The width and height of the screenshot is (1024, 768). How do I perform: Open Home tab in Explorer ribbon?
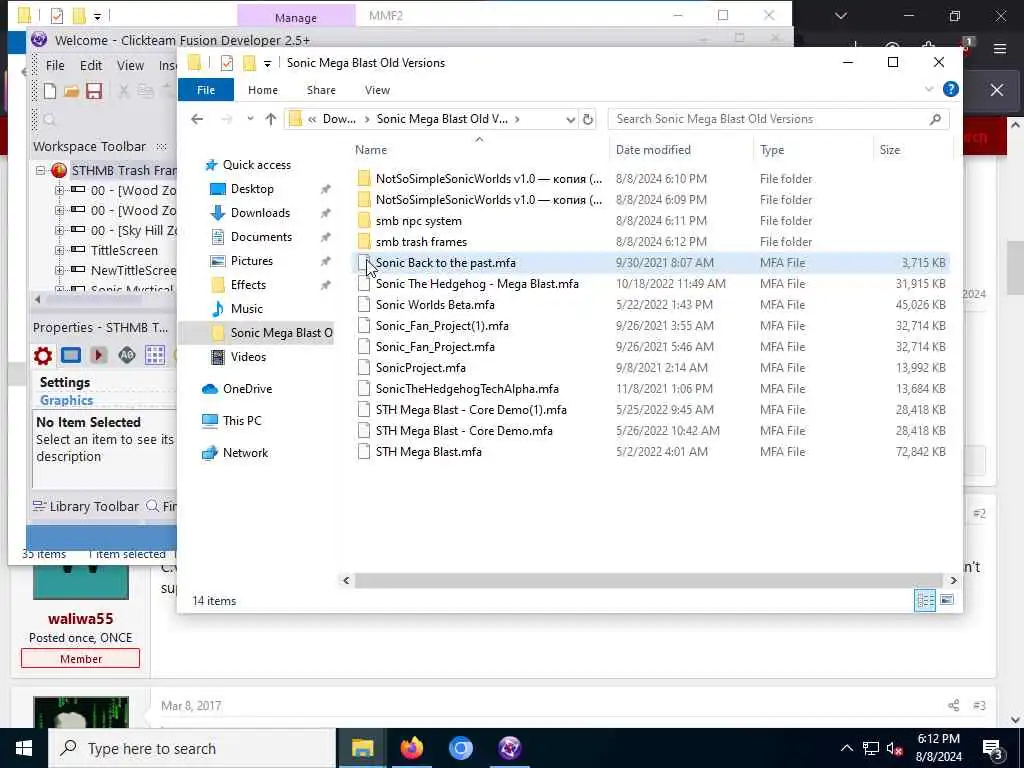[263, 90]
